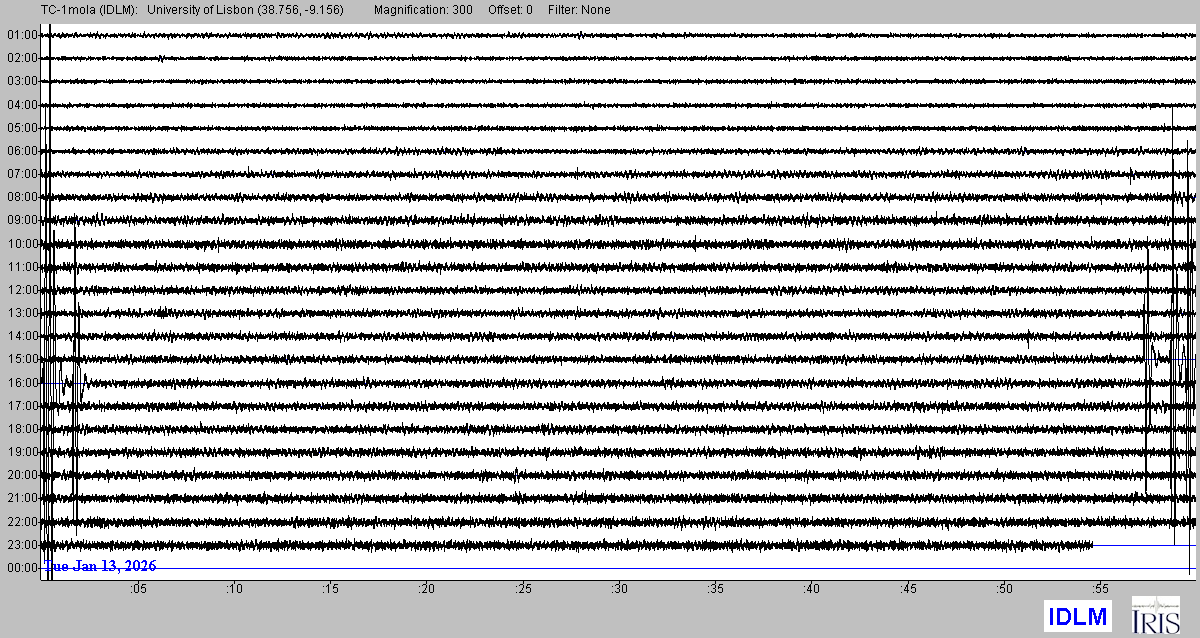The image size is (1200, 638).
Task: Click the :30 minute axis marker
Action: click(619, 588)
